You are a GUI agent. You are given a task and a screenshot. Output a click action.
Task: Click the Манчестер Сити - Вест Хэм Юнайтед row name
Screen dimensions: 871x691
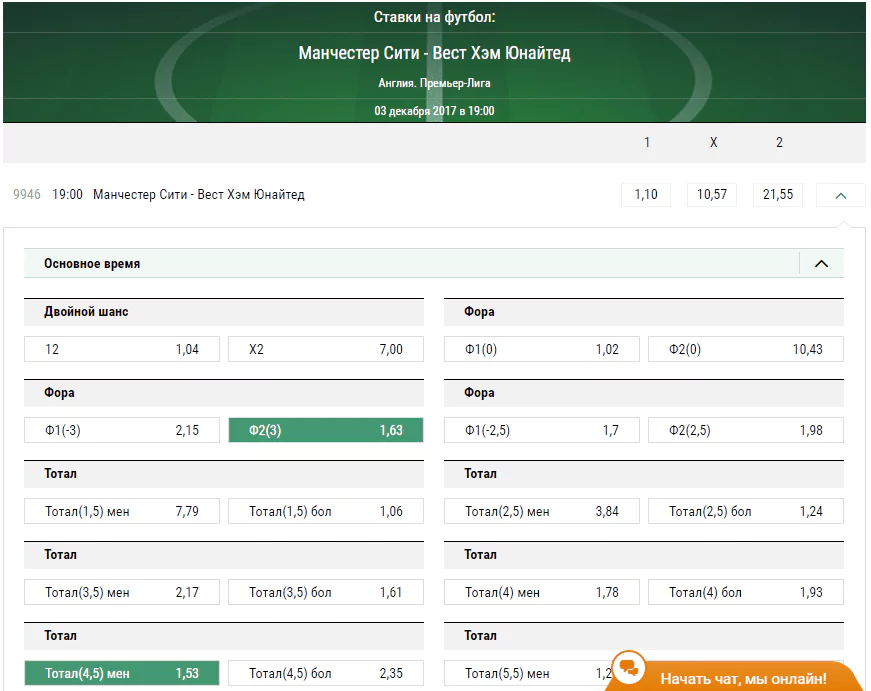(x=199, y=194)
